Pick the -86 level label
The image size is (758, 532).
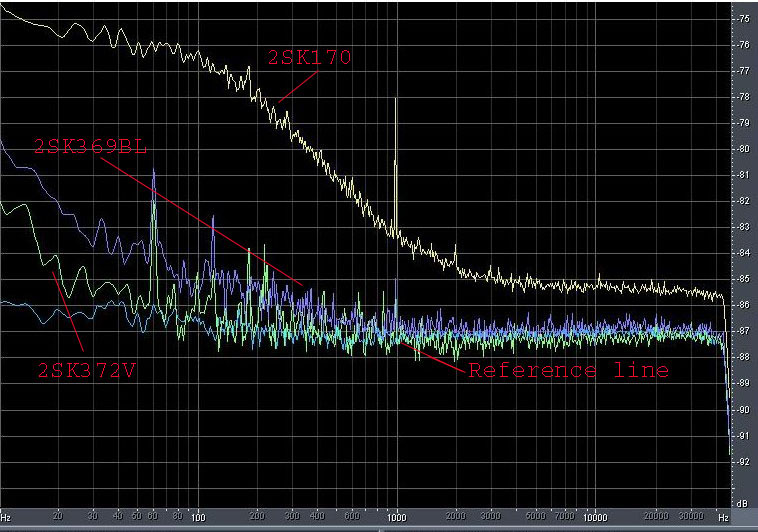pos(743,305)
